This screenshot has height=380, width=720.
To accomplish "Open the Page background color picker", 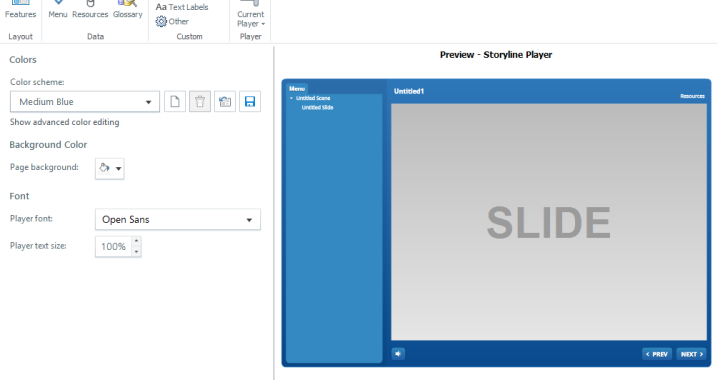I will (110, 168).
